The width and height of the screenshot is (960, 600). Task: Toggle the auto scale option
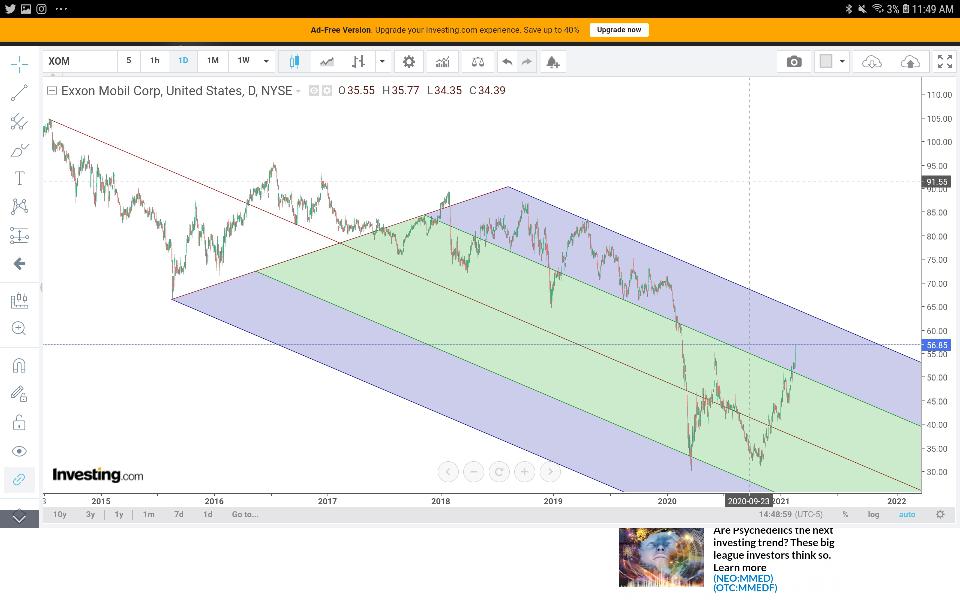point(907,514)
